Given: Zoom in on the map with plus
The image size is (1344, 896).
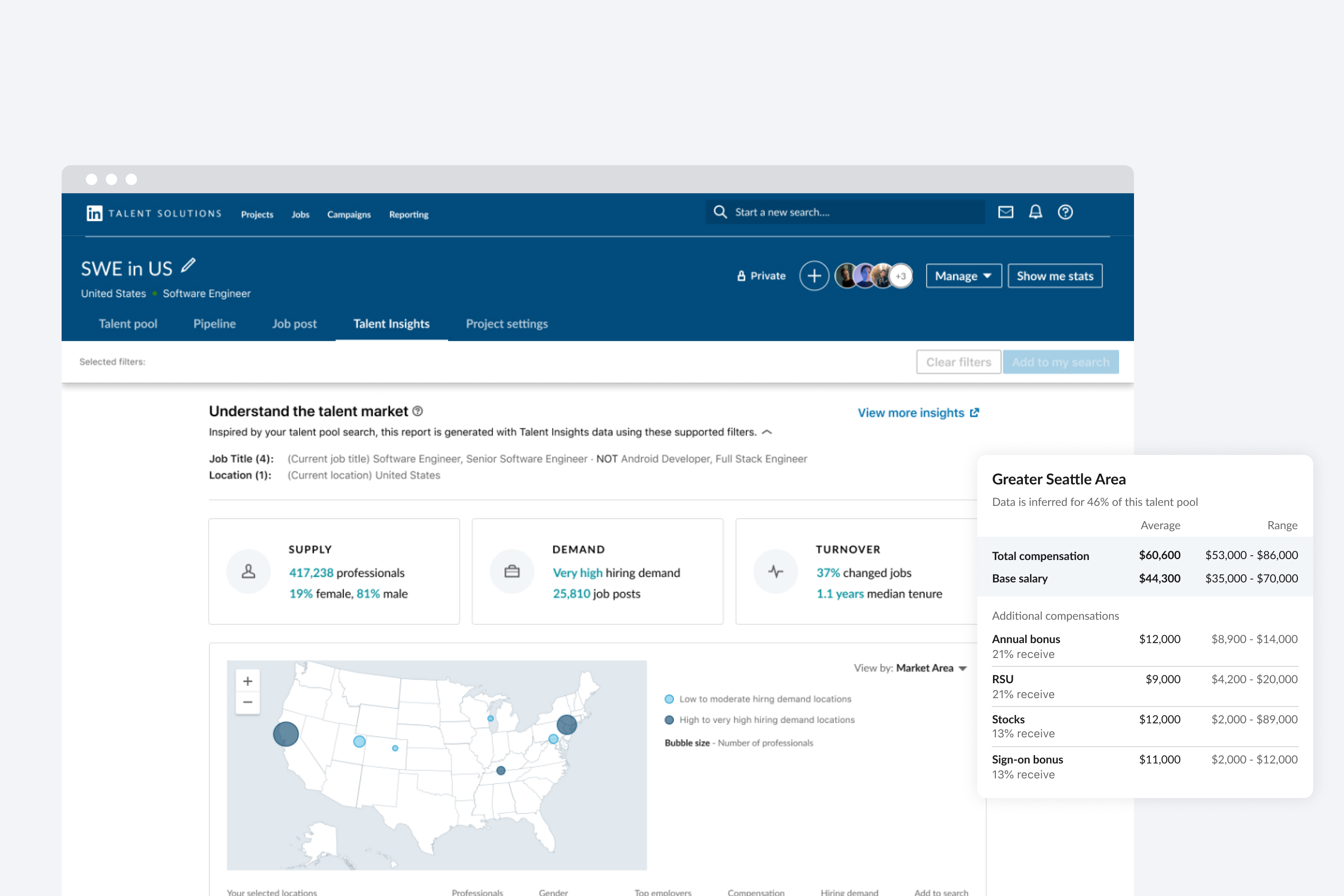Looking at the screenshot, I should [247, 680].
